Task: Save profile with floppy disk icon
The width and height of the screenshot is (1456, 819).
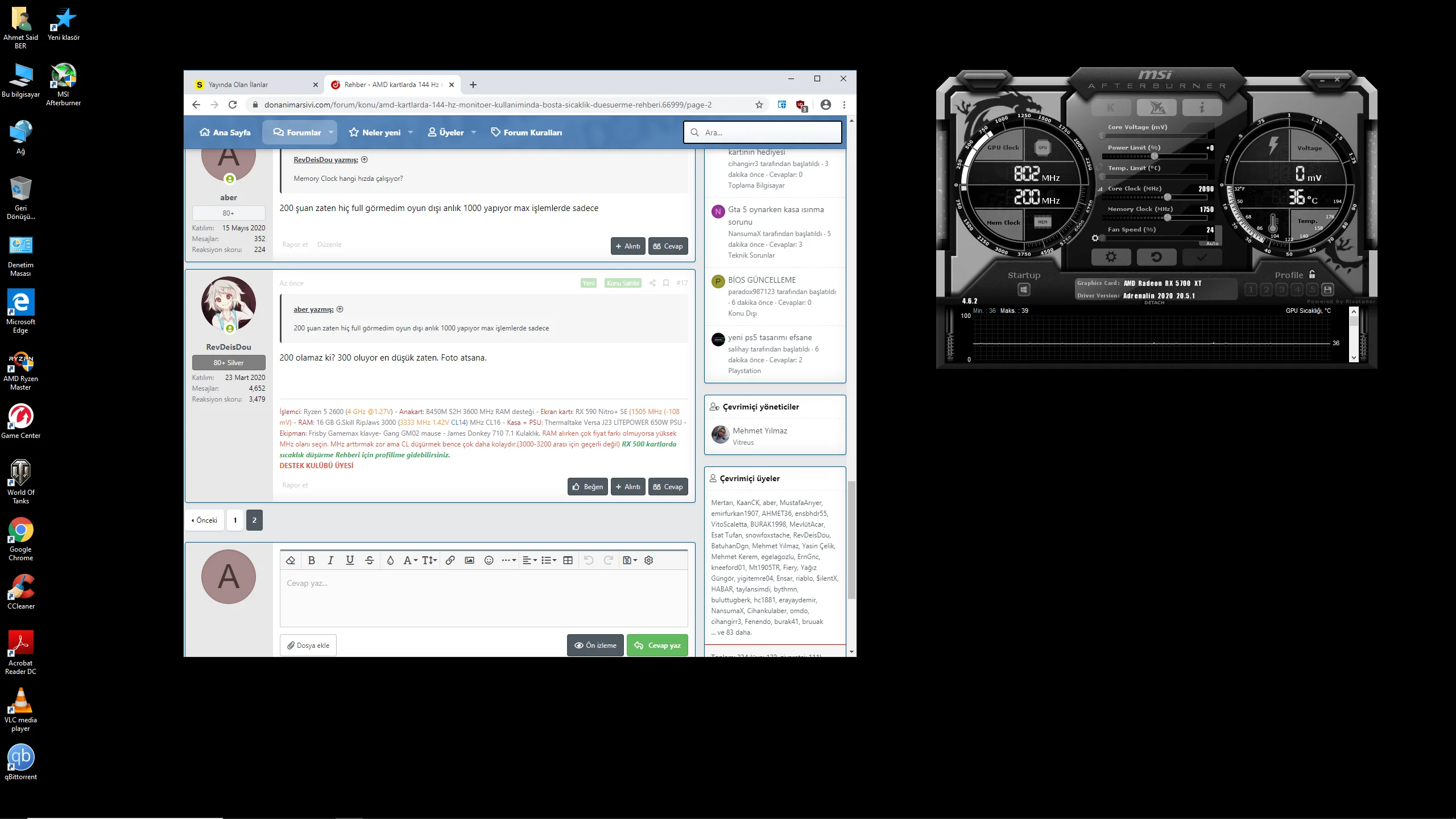Action: point(1327,289)
